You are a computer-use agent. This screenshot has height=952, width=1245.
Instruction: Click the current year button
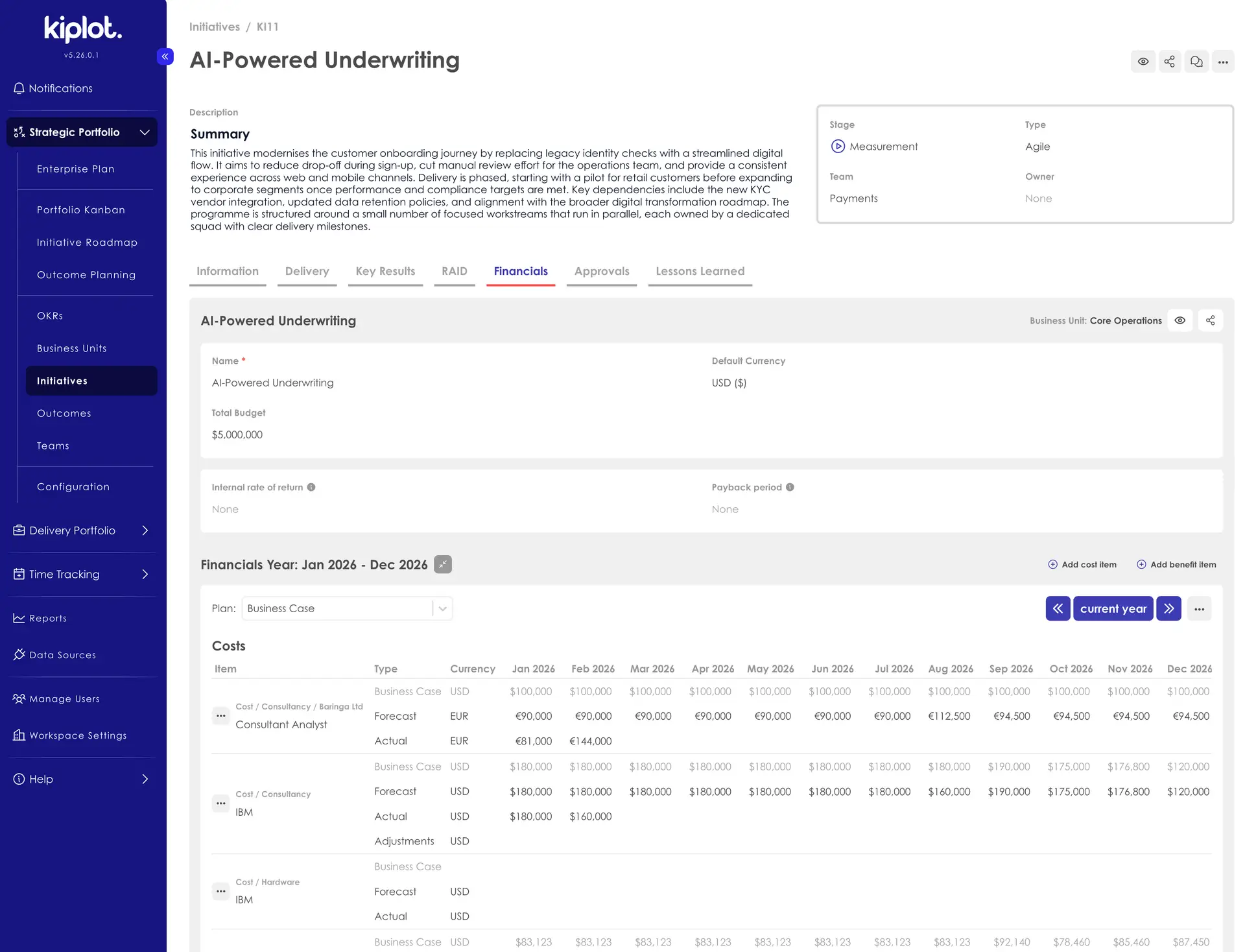(1113, 608)
